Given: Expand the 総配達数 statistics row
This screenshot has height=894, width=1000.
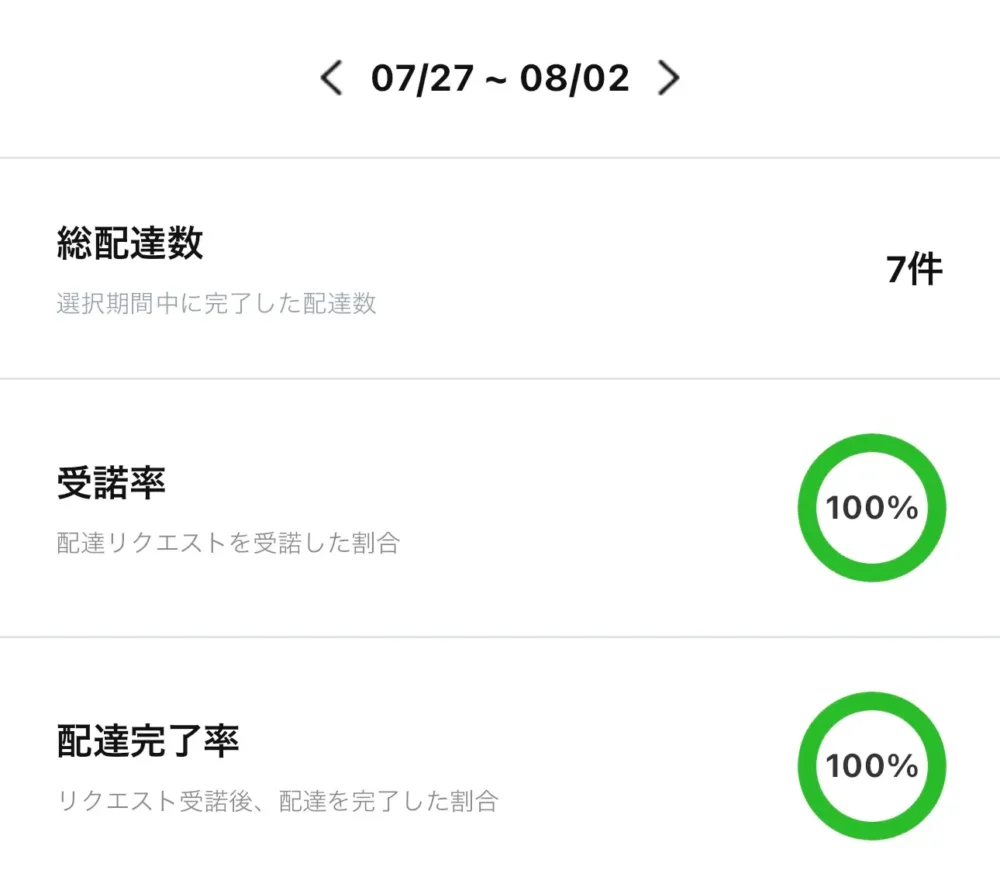Looking at the screenshot, I should coord(500,268).
